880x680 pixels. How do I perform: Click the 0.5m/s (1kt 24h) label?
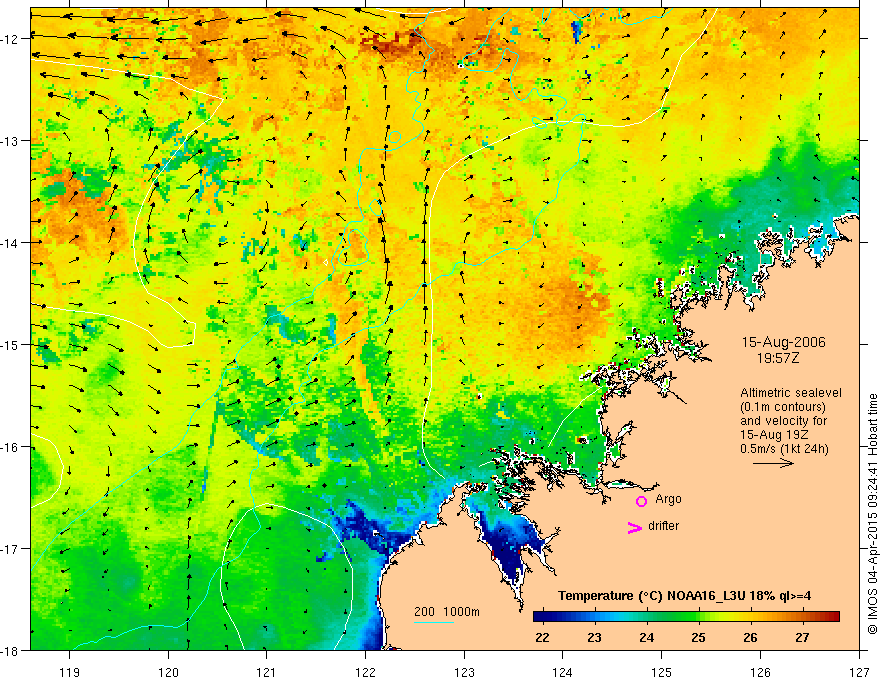point(784,449)
